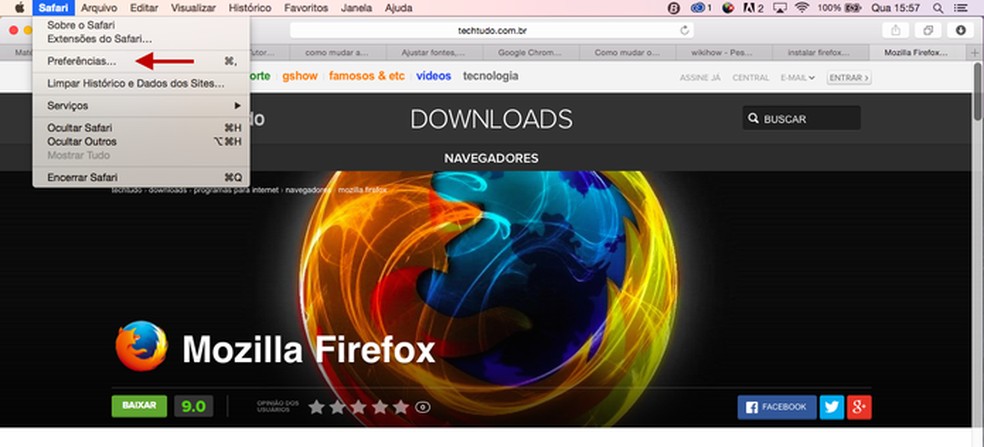Image resolution: width=984 pixels, height=447 pixels.
Task: Open the Janela menu
Action: 356,8
